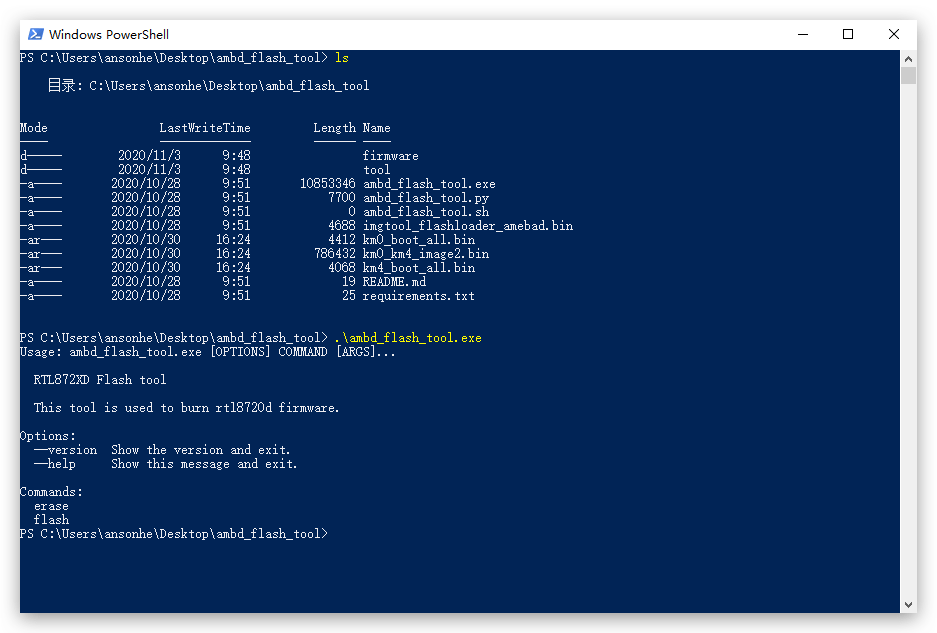Click the 'RTL872XD Flash tool' line

100,380
